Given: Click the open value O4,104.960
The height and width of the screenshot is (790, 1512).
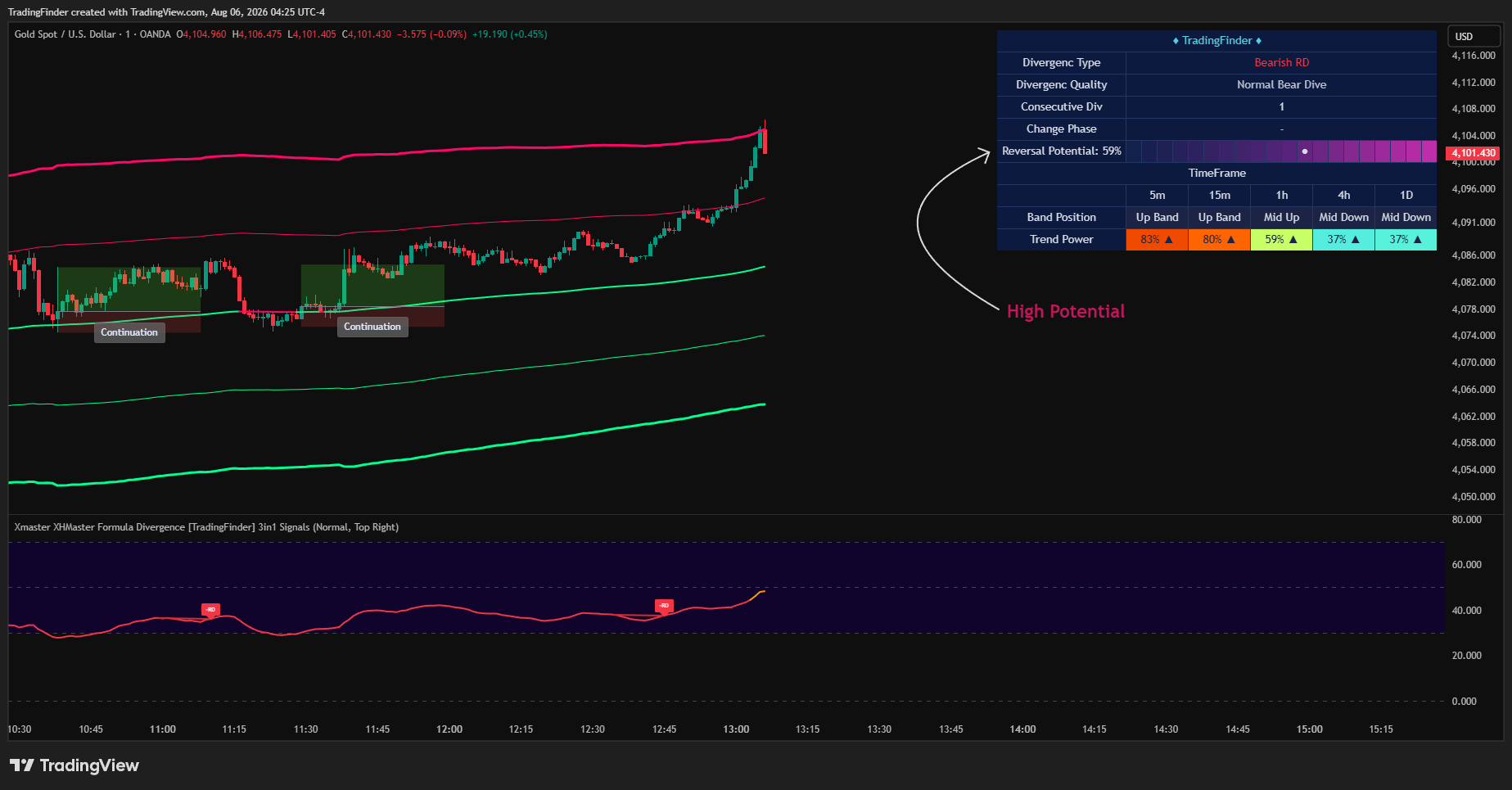Looking at the screenshot, I should [201, 34].
